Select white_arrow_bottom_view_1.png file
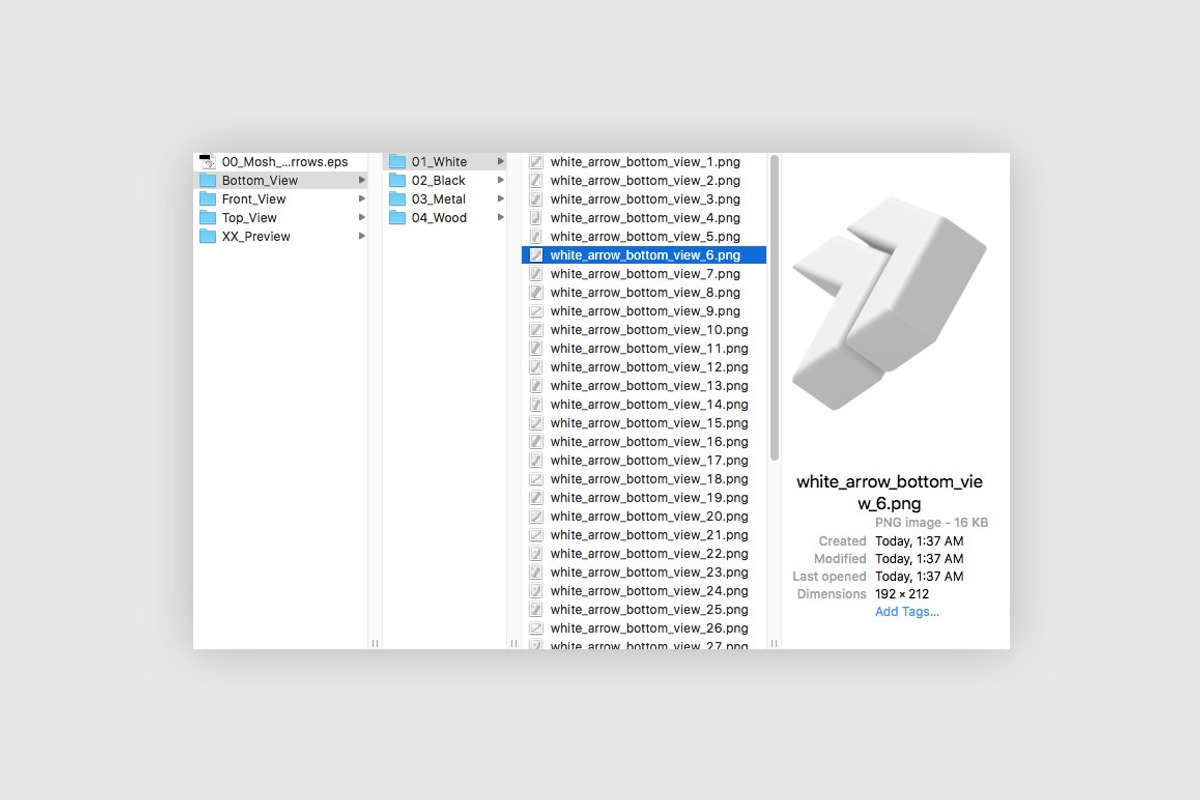 click(645, 162)
